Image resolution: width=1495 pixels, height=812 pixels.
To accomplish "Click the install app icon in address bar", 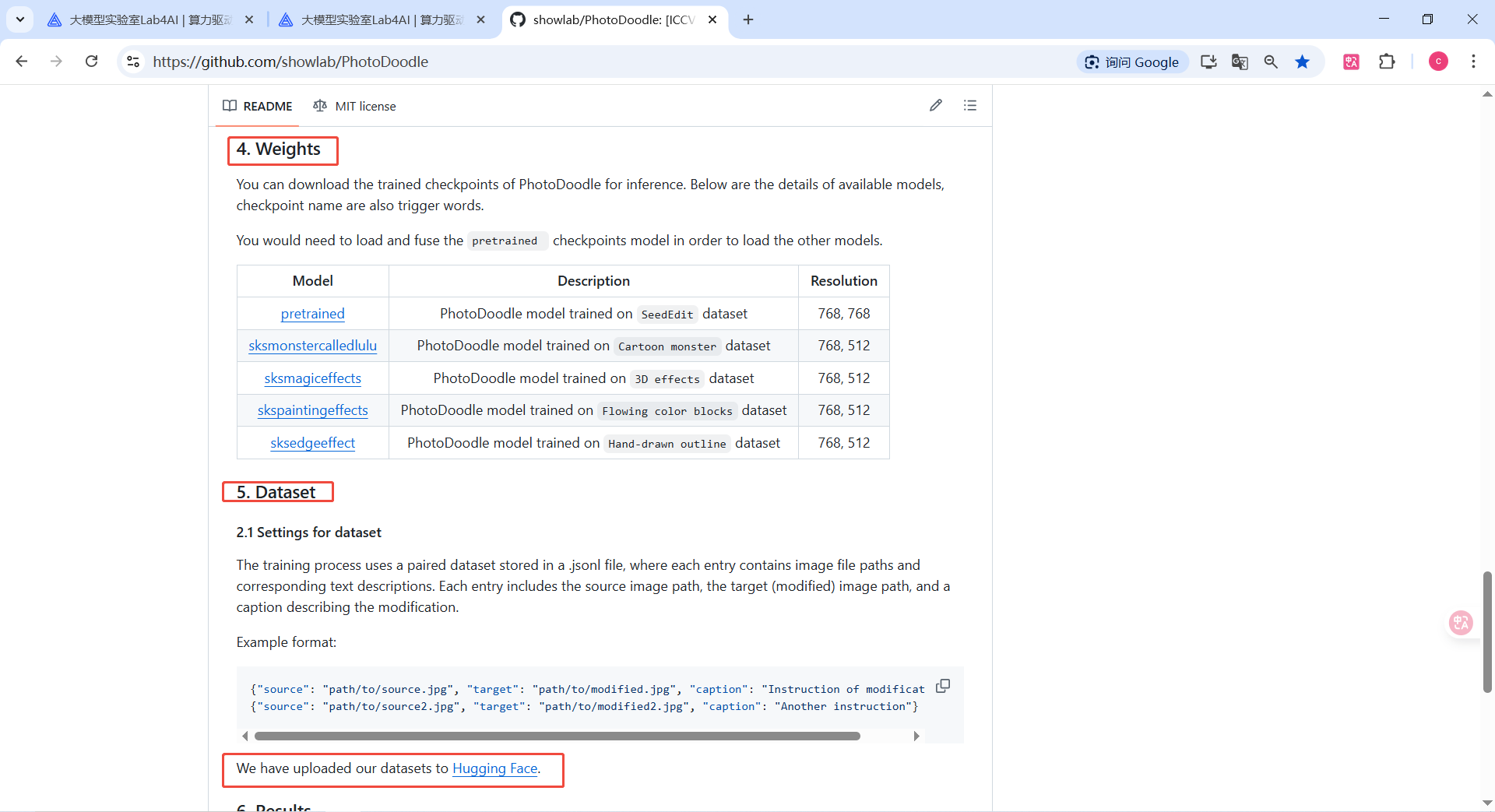I will 1208,62.
